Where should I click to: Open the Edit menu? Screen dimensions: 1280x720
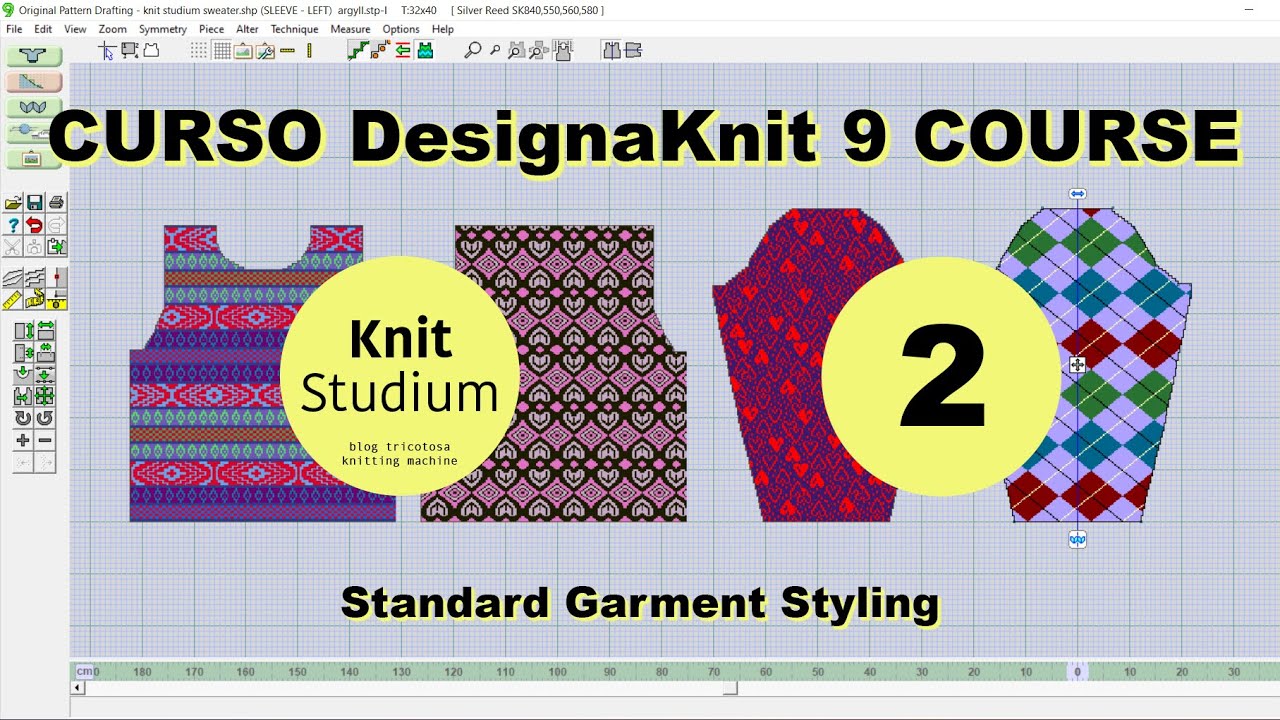pyautogui.click(x=43, y=29)
